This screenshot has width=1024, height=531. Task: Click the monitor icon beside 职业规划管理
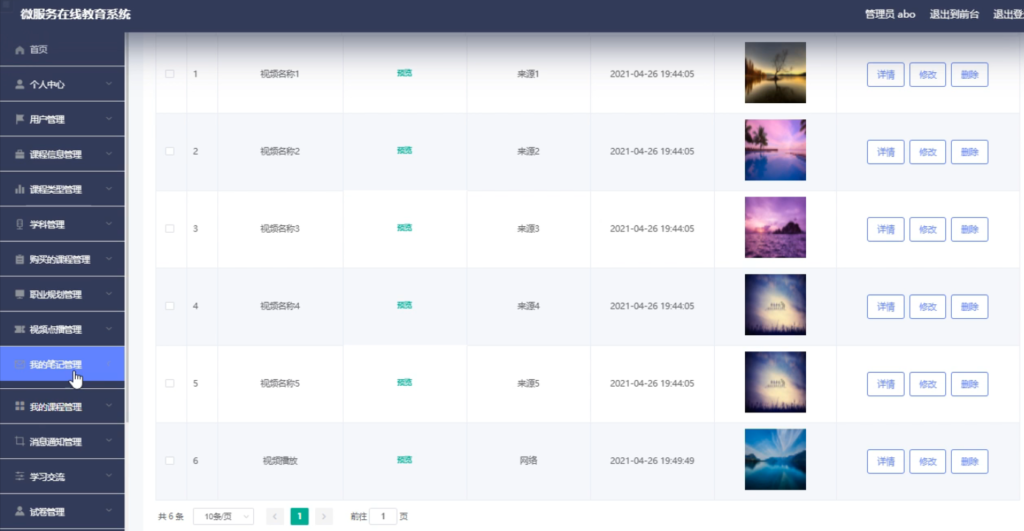point(20,294)
